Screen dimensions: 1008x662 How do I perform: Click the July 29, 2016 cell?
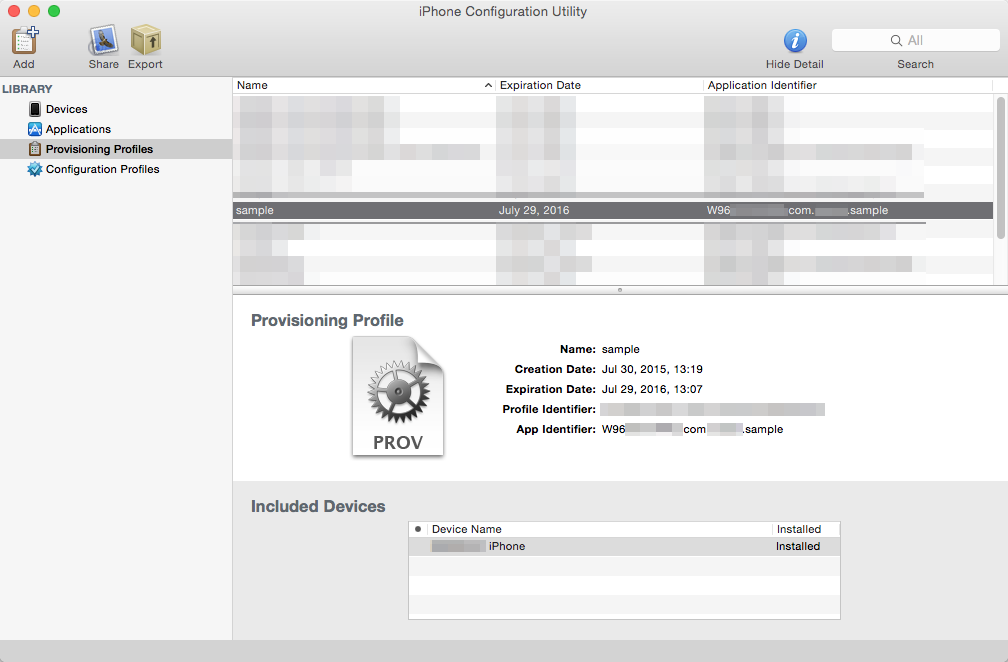534,210
